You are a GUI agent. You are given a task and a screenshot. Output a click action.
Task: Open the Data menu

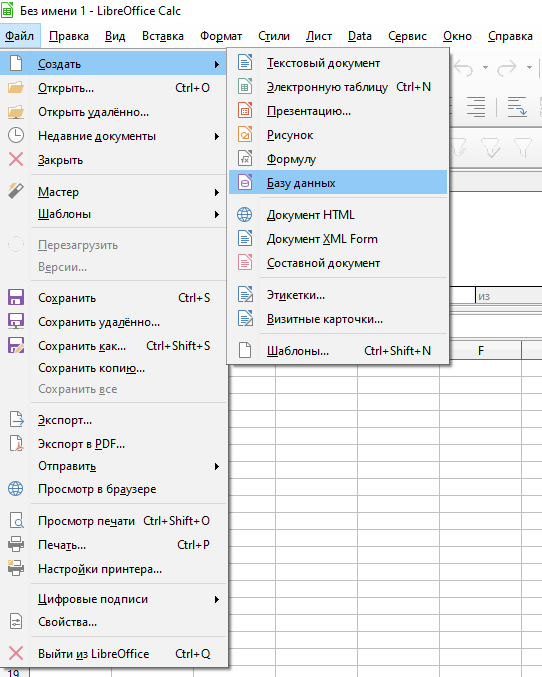tap(360, 36)
